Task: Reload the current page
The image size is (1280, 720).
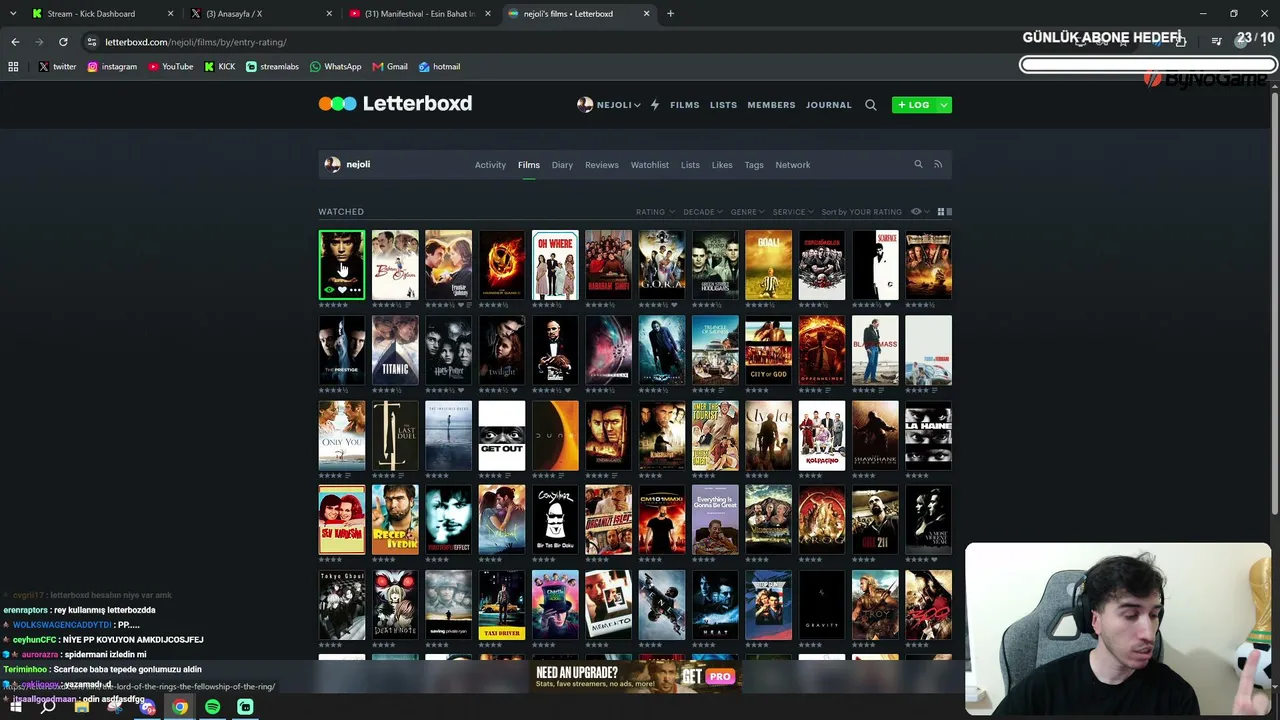Action: tap(63, 42)
